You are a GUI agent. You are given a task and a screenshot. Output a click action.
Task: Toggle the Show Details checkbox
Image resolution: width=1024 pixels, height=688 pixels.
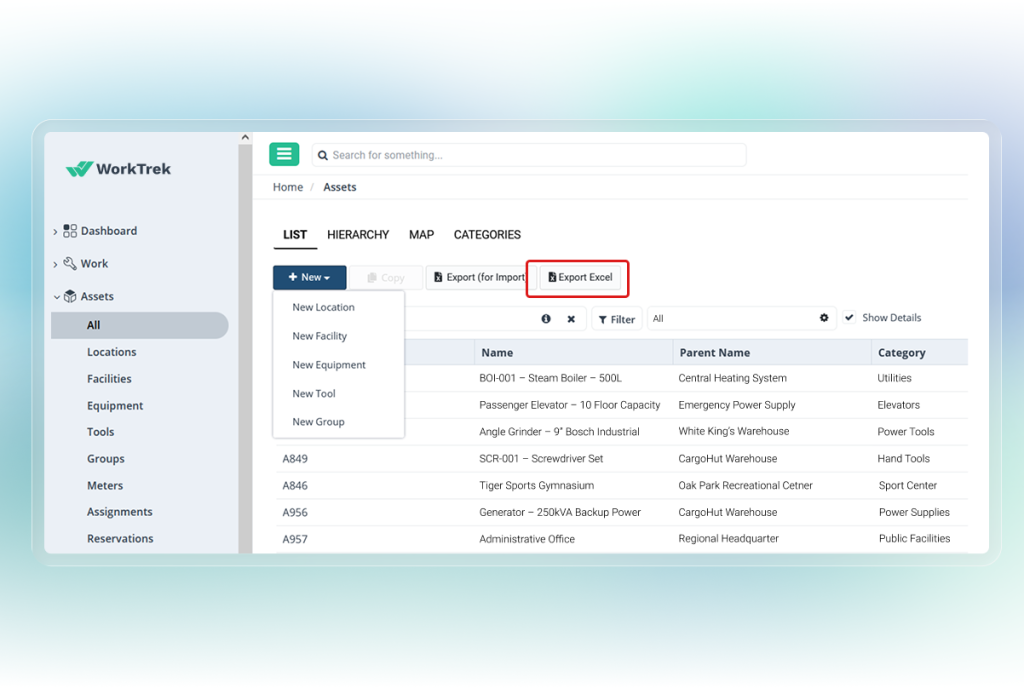coord(849,318)
